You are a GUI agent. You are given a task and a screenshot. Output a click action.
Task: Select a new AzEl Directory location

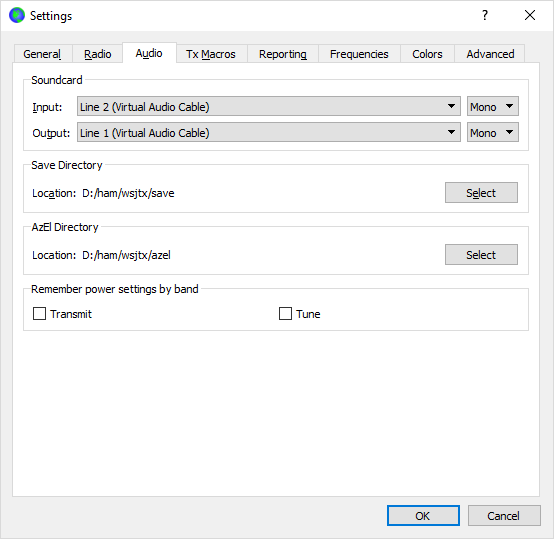[481, 254]
